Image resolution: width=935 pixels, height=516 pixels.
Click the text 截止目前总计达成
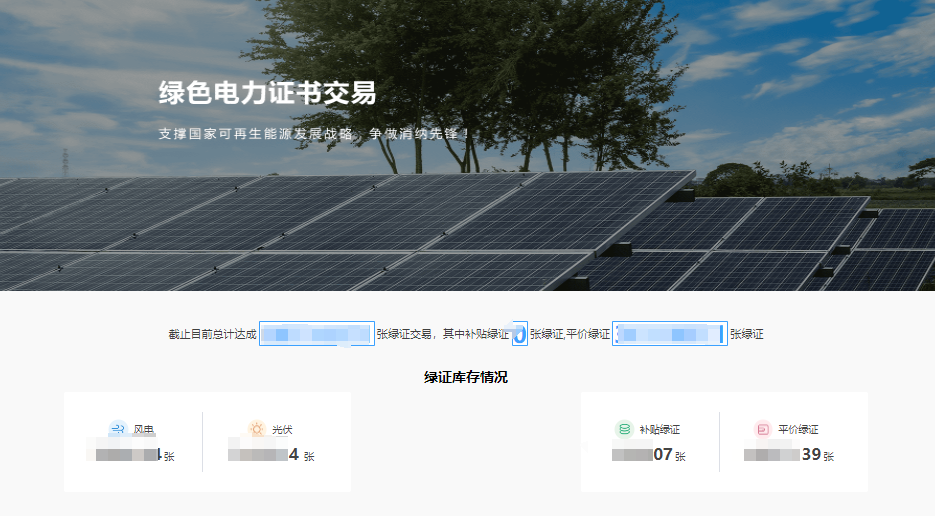point(212,334)
